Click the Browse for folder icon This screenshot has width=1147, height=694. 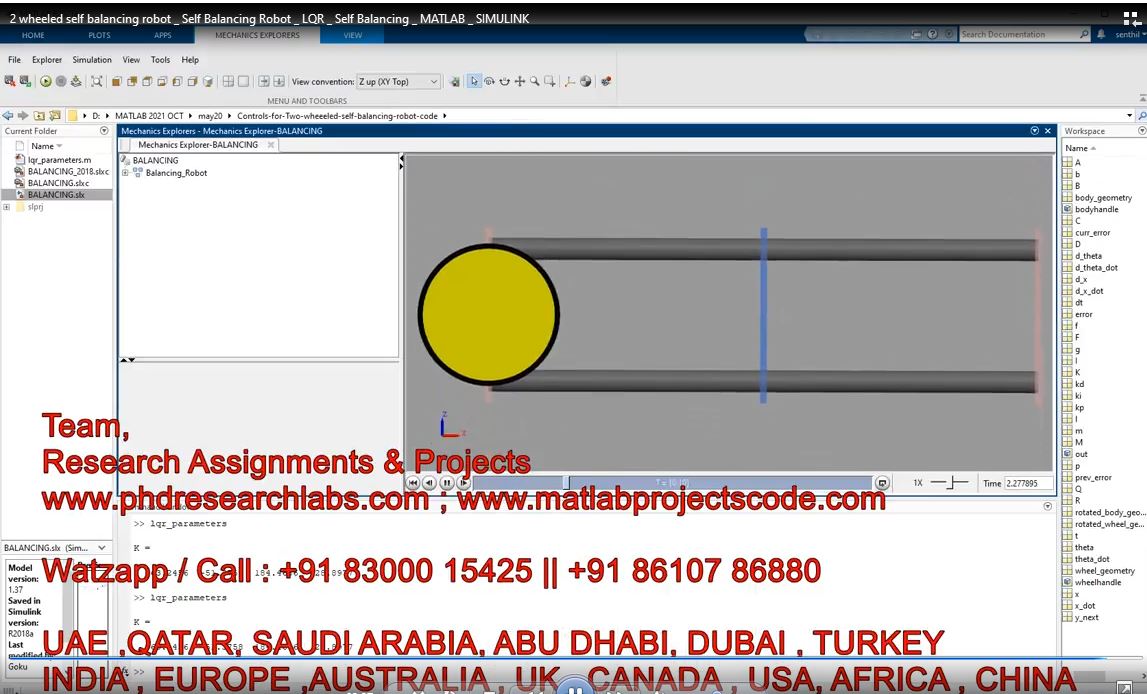tap(55, 116)
